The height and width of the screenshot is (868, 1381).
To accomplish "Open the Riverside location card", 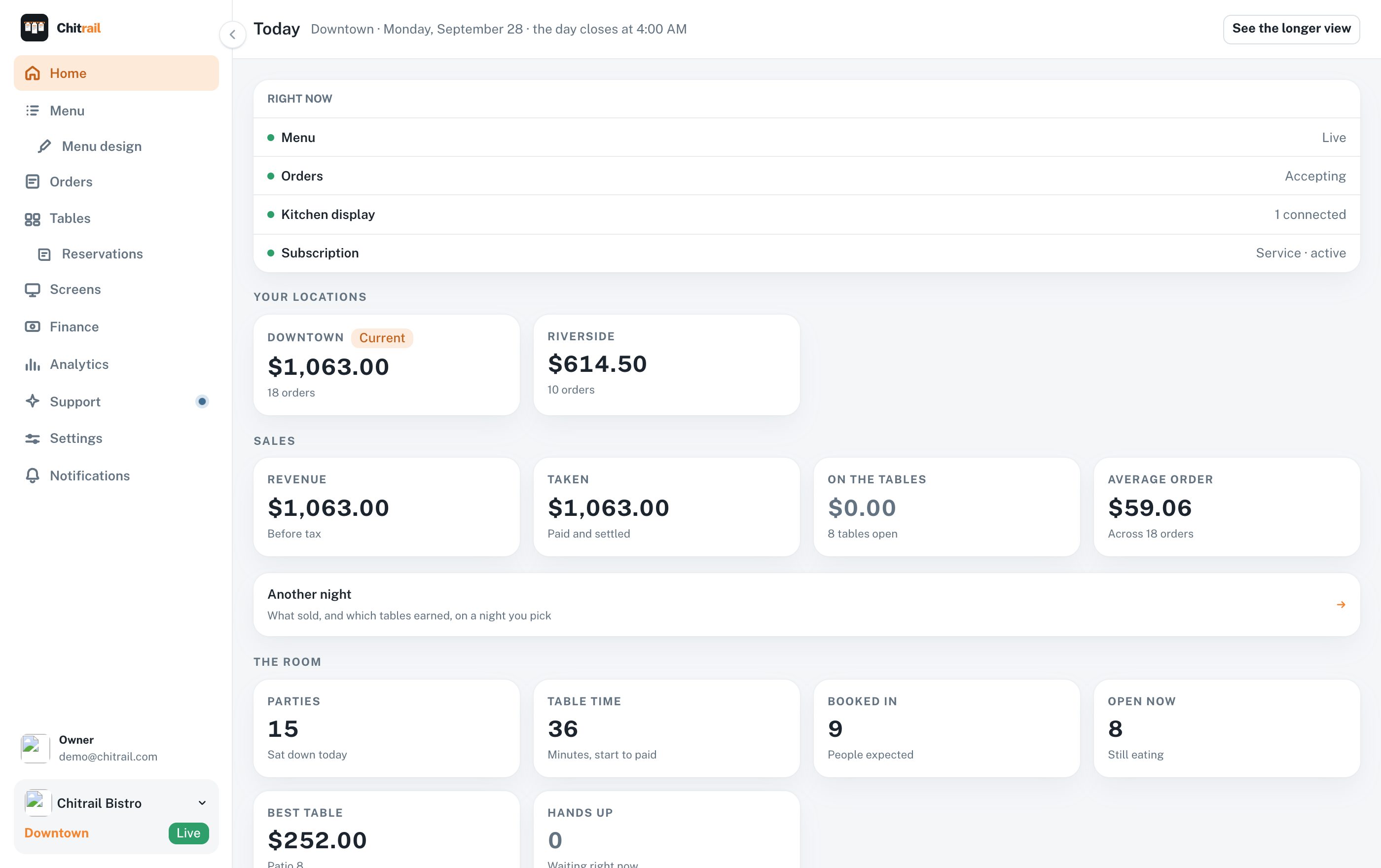I will point(666,364).
